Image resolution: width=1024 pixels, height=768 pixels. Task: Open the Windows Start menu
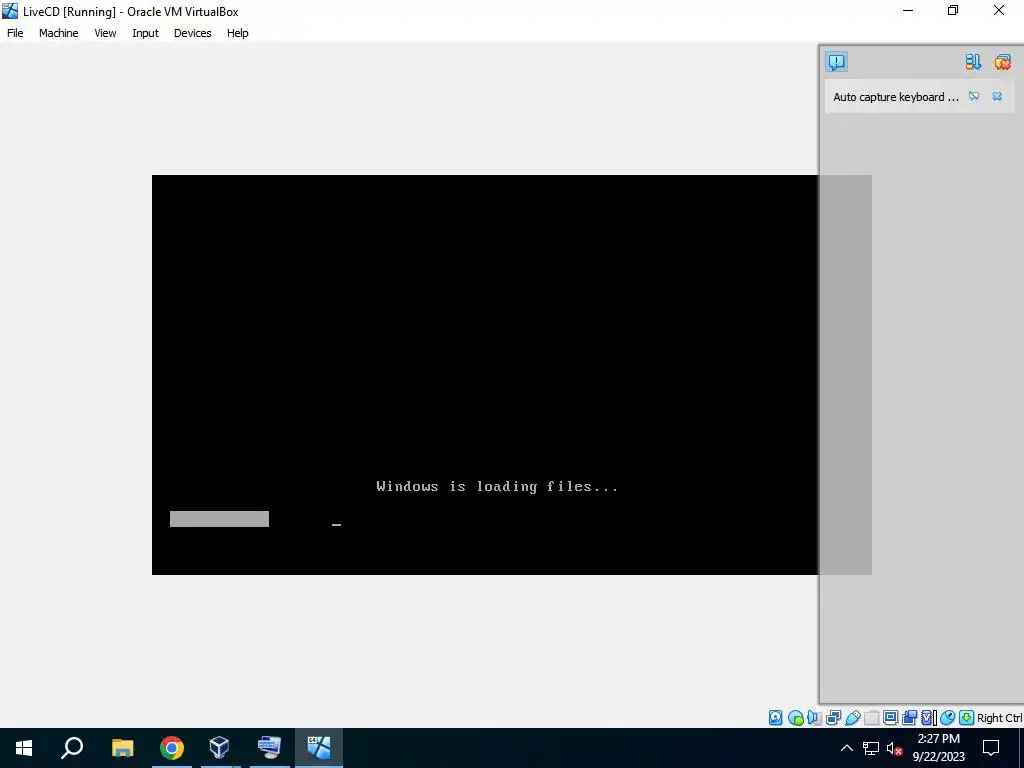click(x=24, y=748)
